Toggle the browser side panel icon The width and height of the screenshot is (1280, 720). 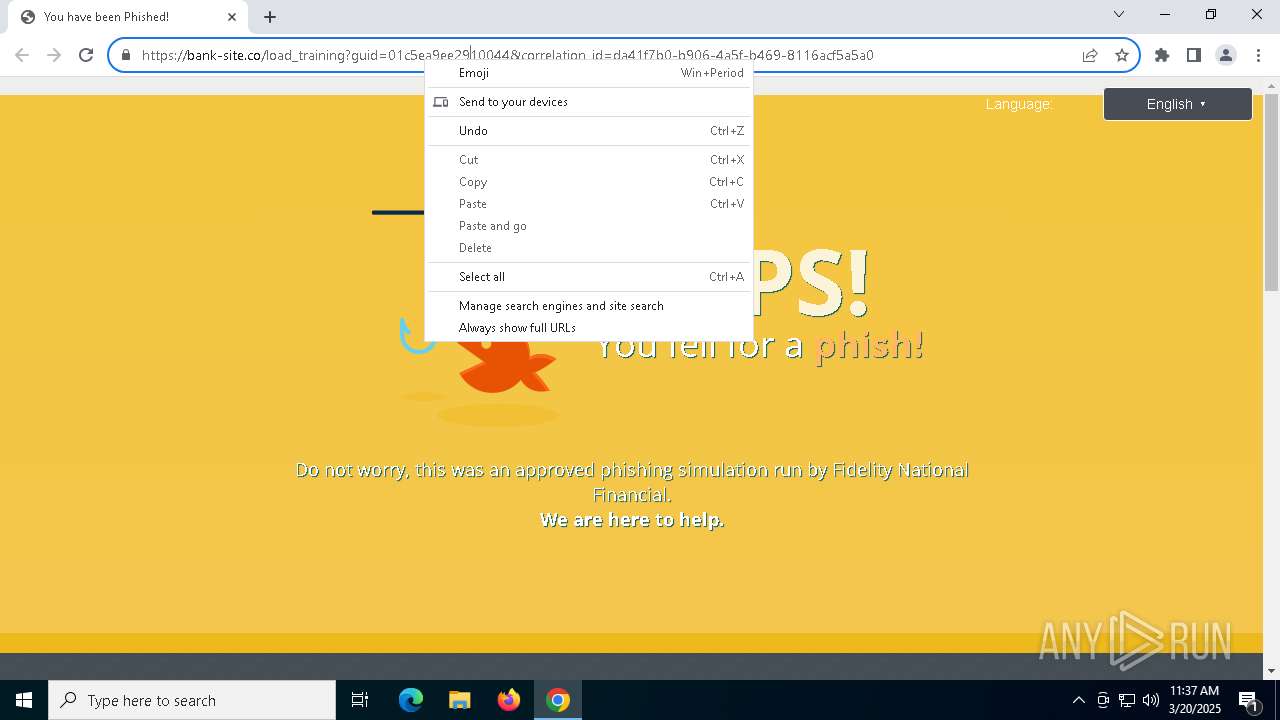click(1194, 55)
